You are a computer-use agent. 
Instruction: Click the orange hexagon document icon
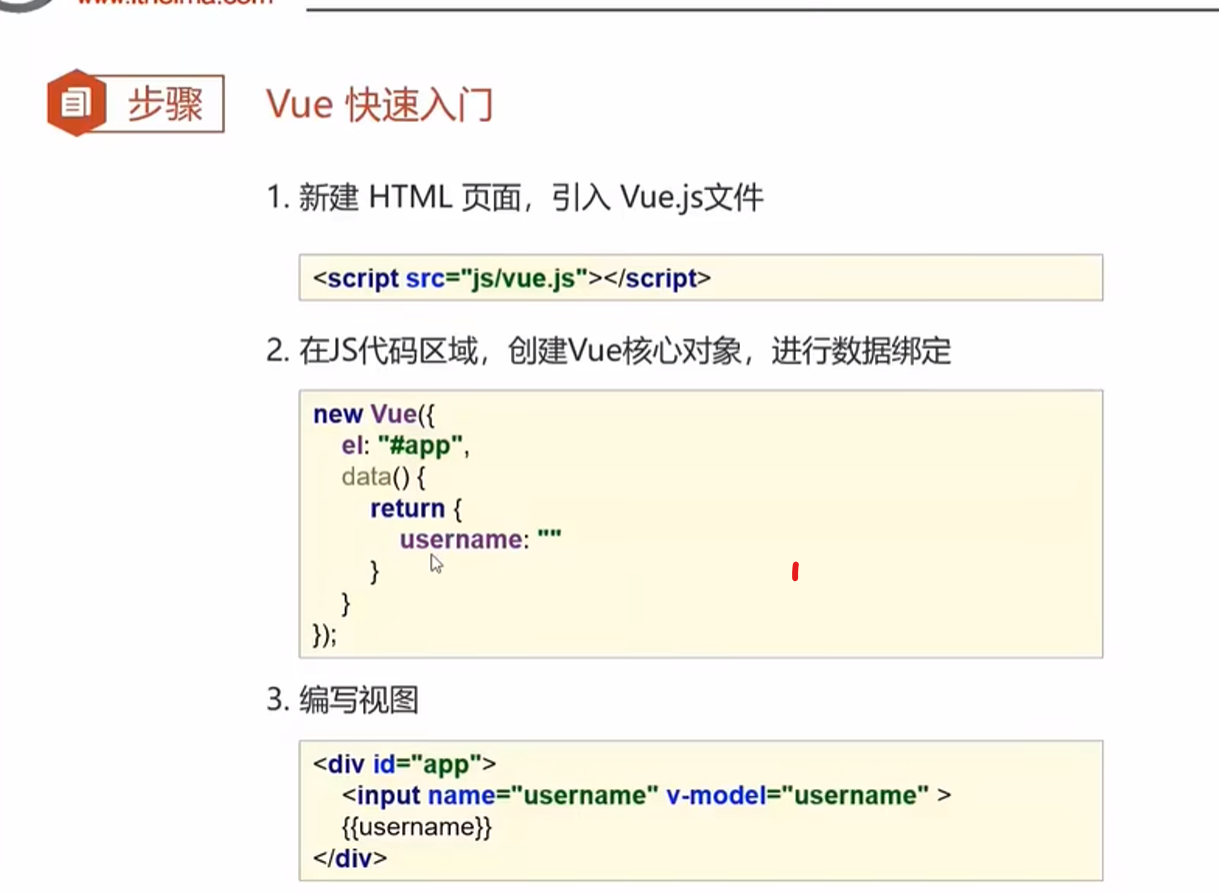[x=76, y=102]
